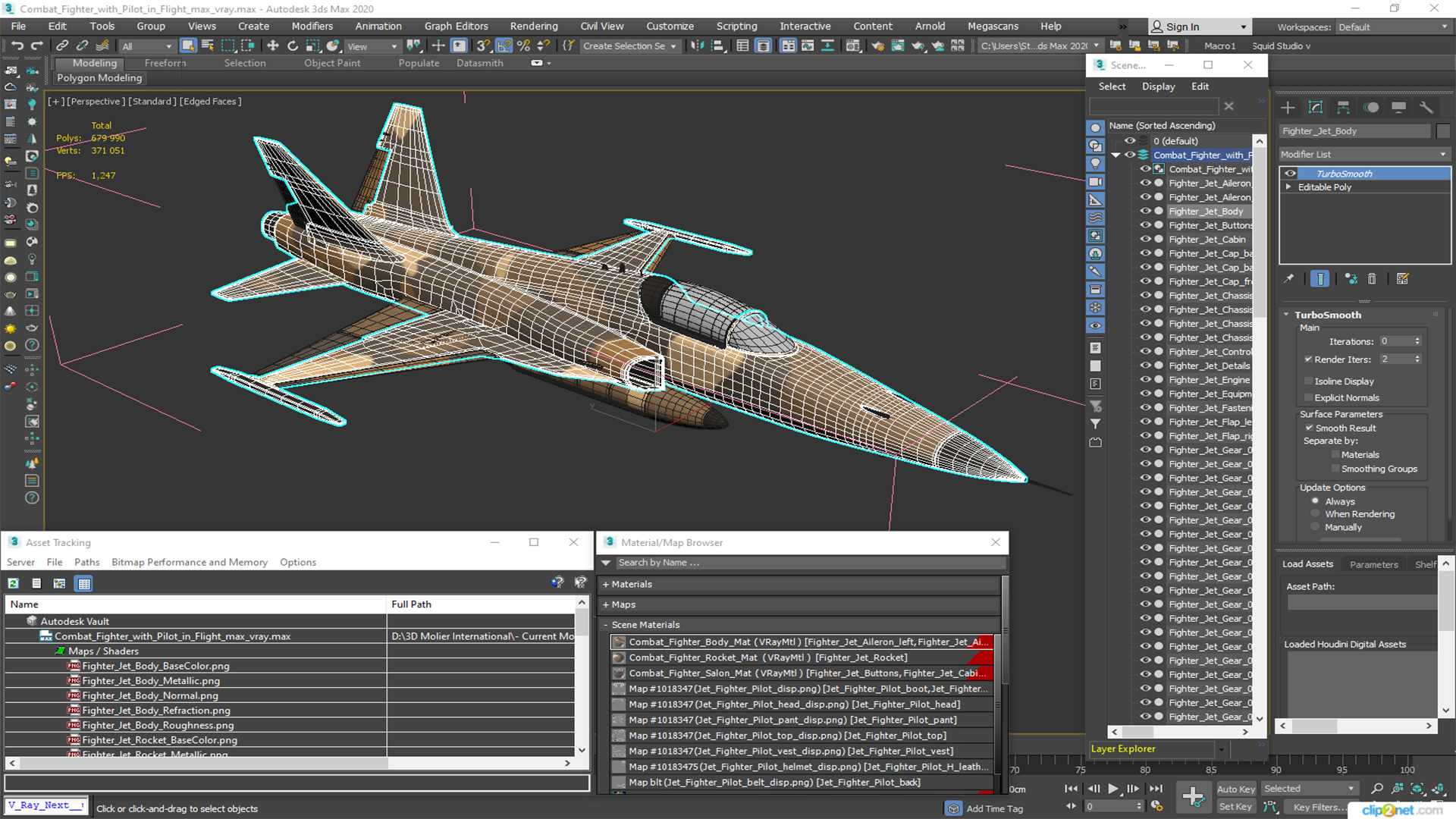Open Display menu in Scene Explorer
This screenshot has height=819, width=1456.
(x=1158, y=86)
